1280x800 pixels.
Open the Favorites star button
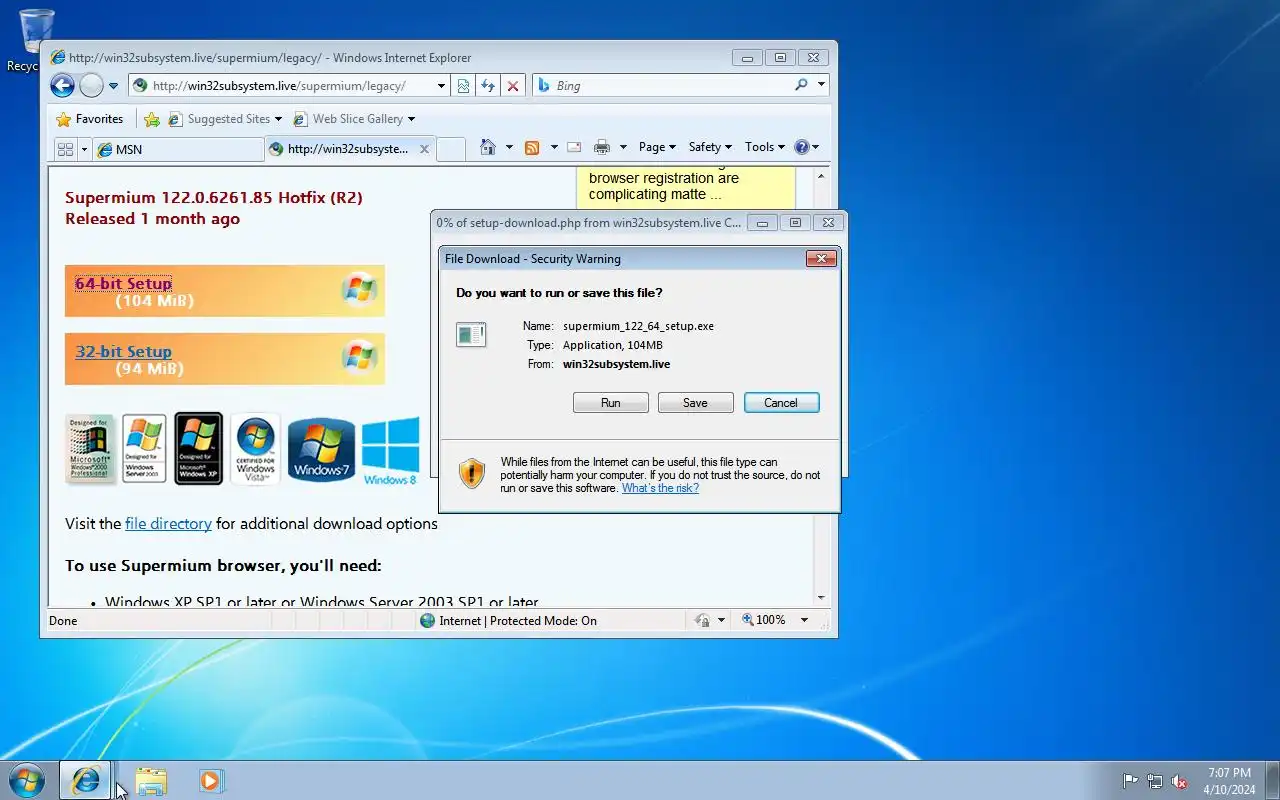point(90,119)
